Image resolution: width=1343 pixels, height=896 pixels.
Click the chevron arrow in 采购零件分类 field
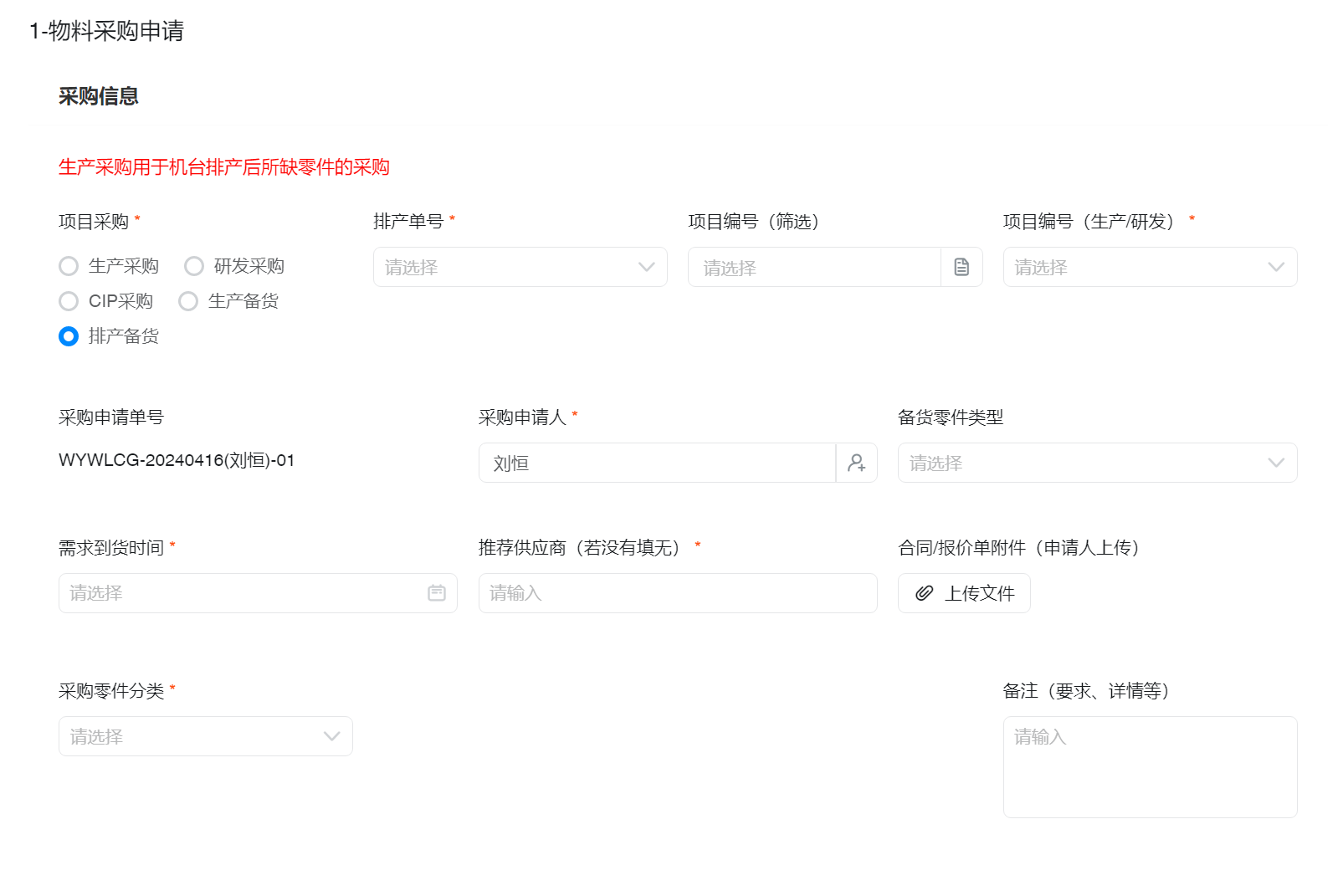click(332, 736)
